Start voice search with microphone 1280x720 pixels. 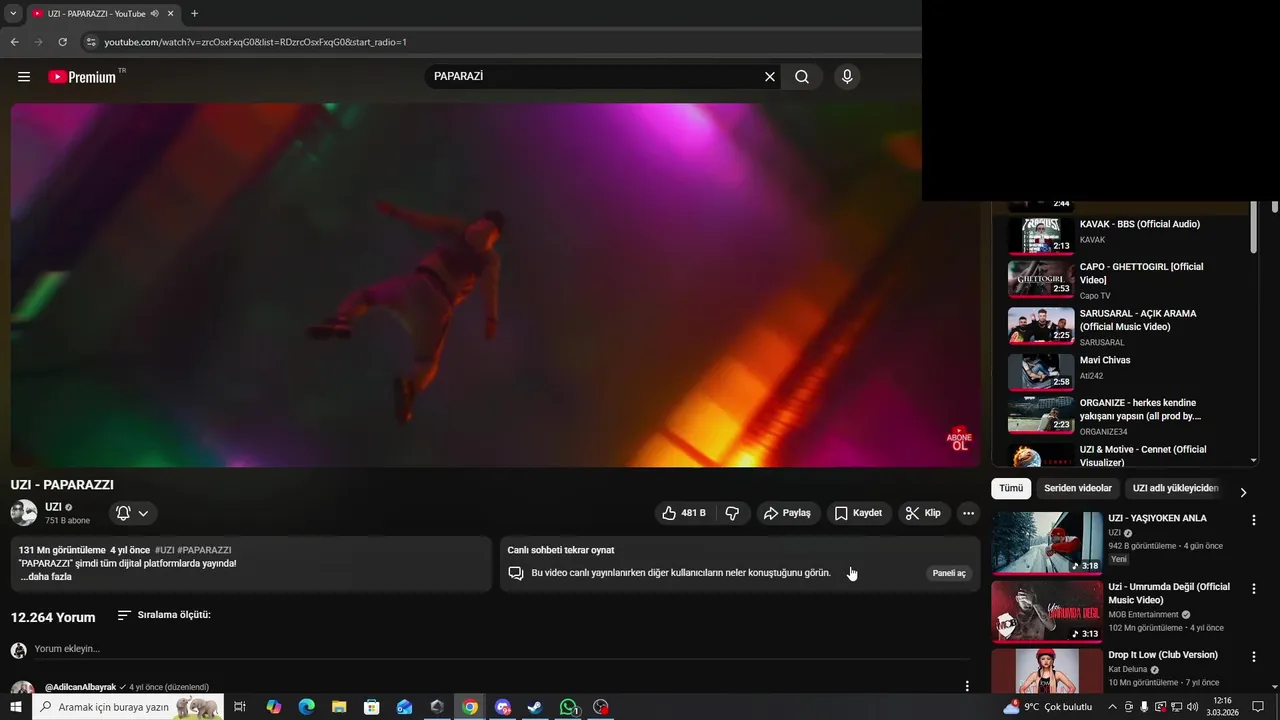click(847, 77)
